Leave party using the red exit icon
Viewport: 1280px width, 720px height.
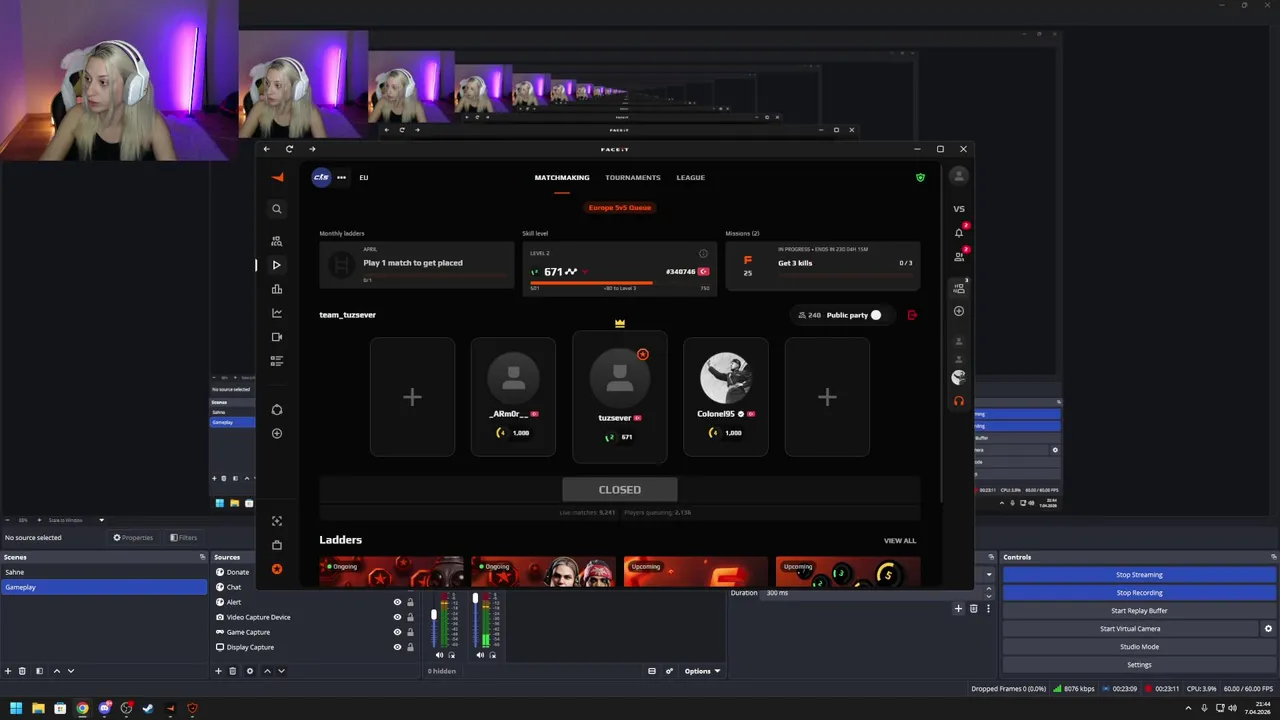click(912, 315)
